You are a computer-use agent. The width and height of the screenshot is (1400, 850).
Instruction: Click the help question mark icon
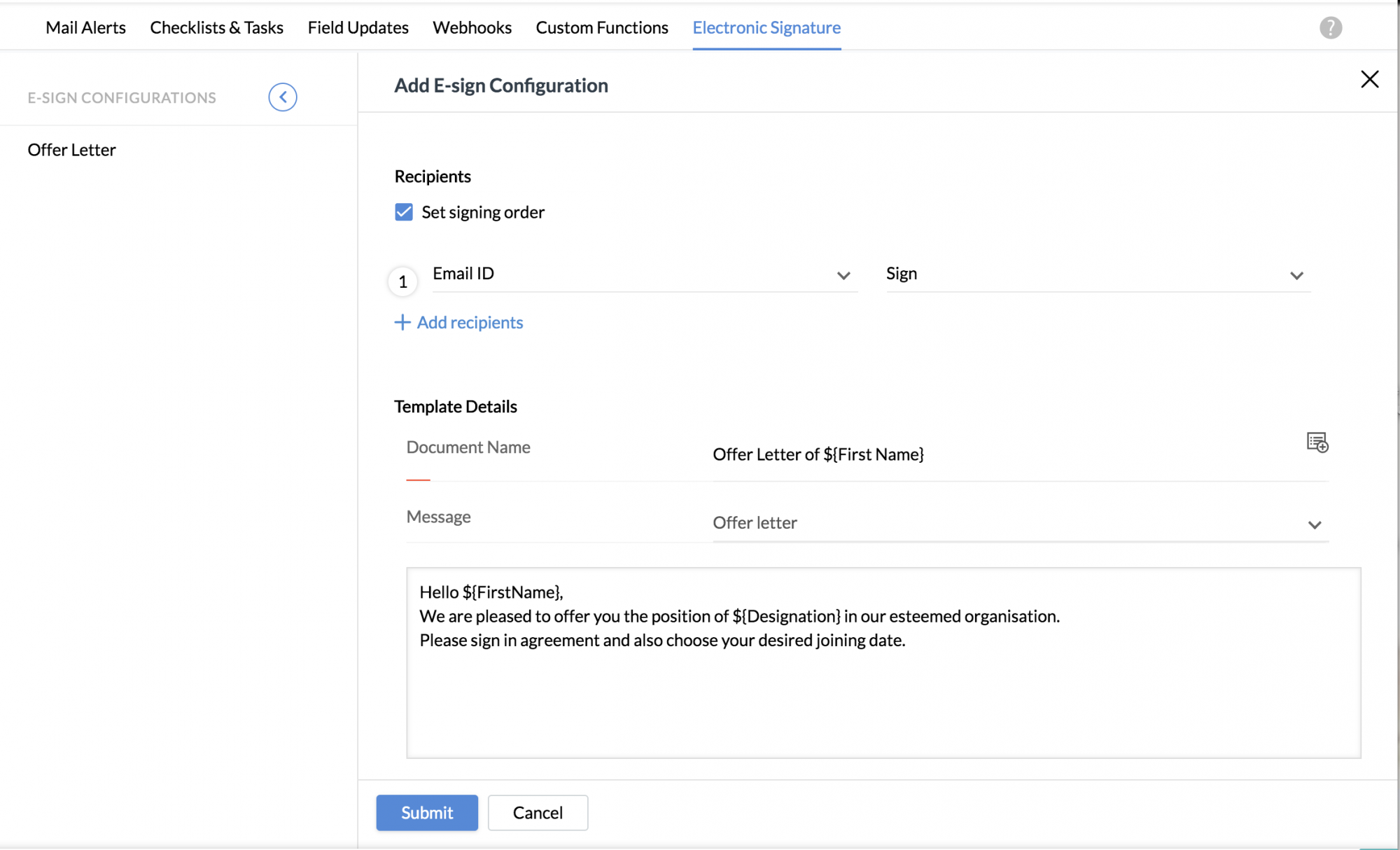coord(1330,28)
